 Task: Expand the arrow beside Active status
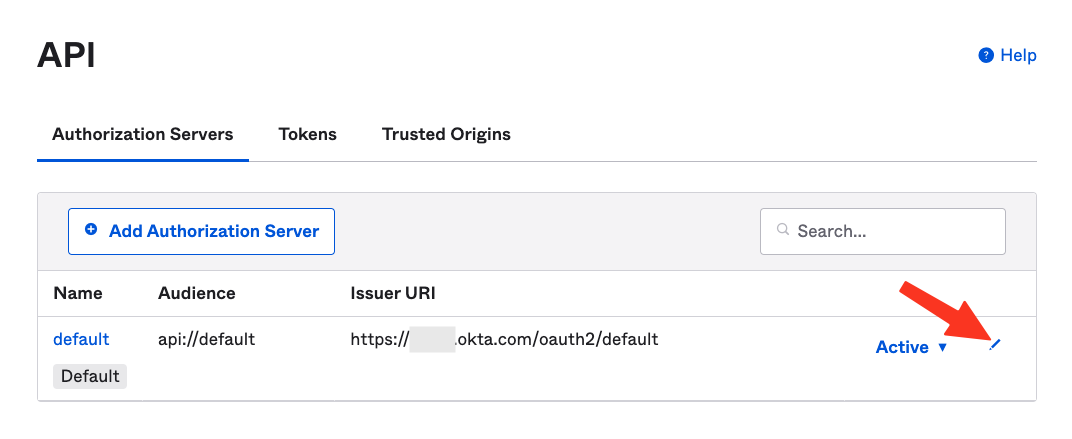pos(942,348)
